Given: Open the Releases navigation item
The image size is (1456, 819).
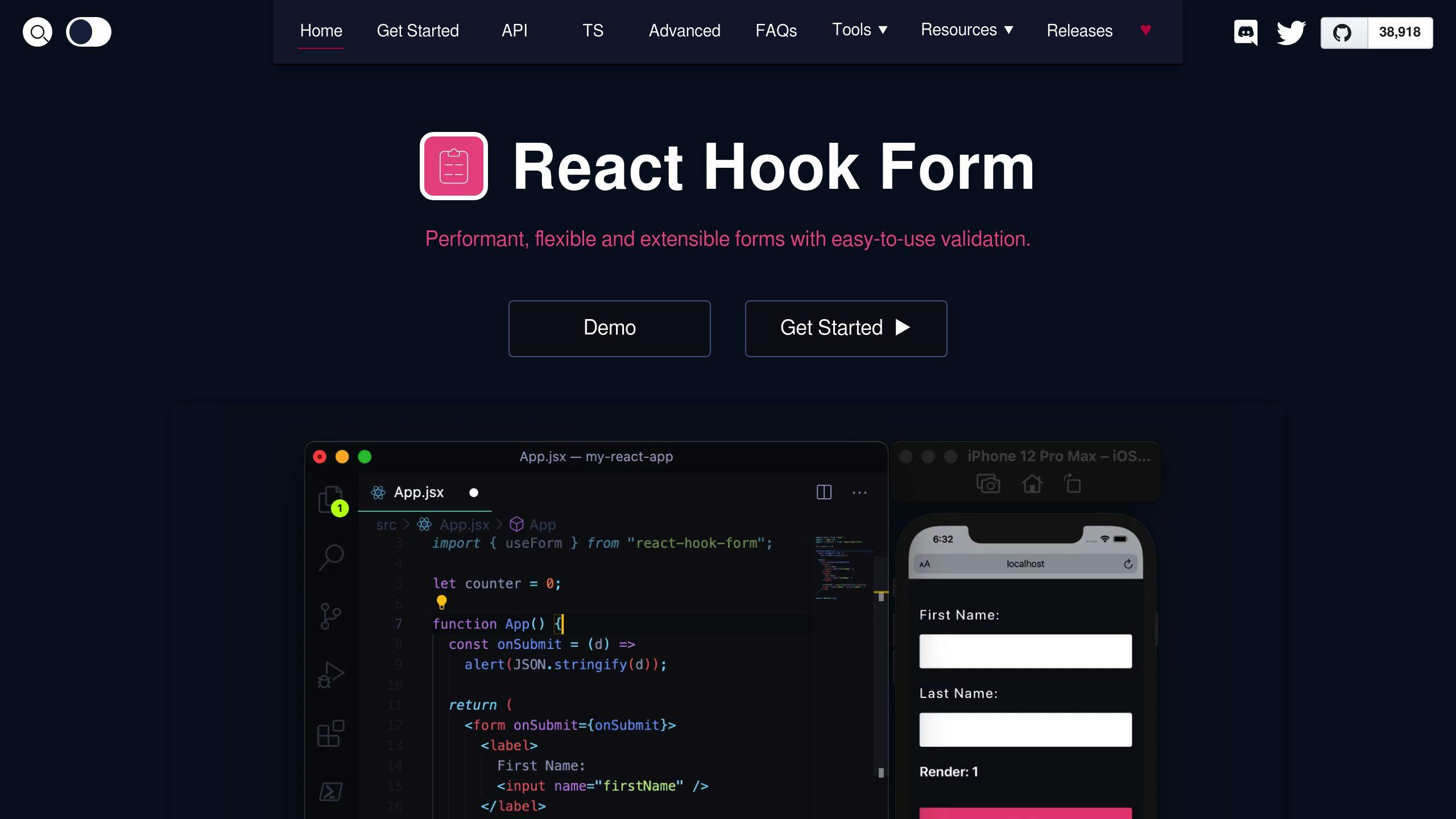Looking at the screenshot, I should (x=1079, y=31).
